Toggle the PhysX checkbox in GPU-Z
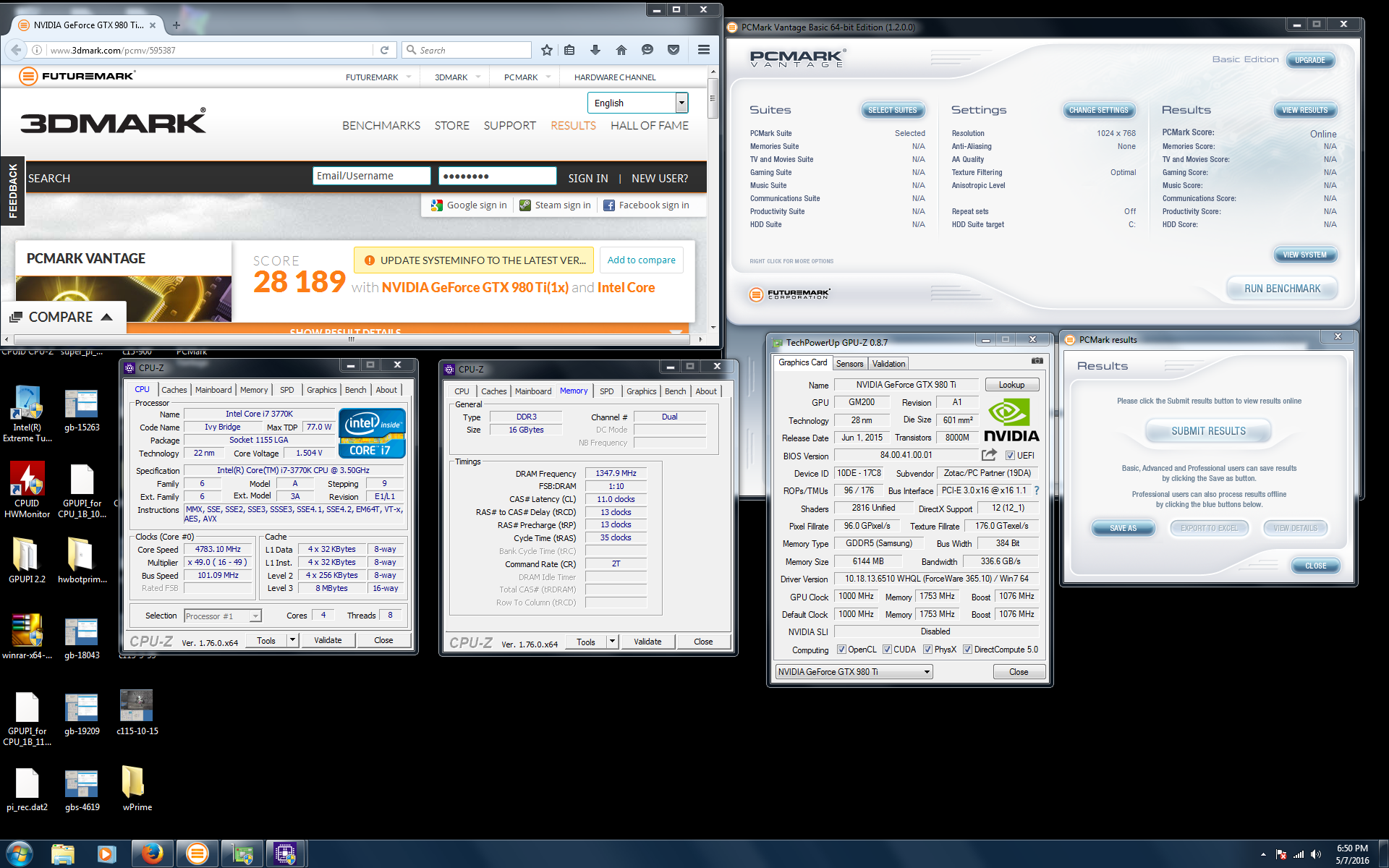 tap(927, 650)
